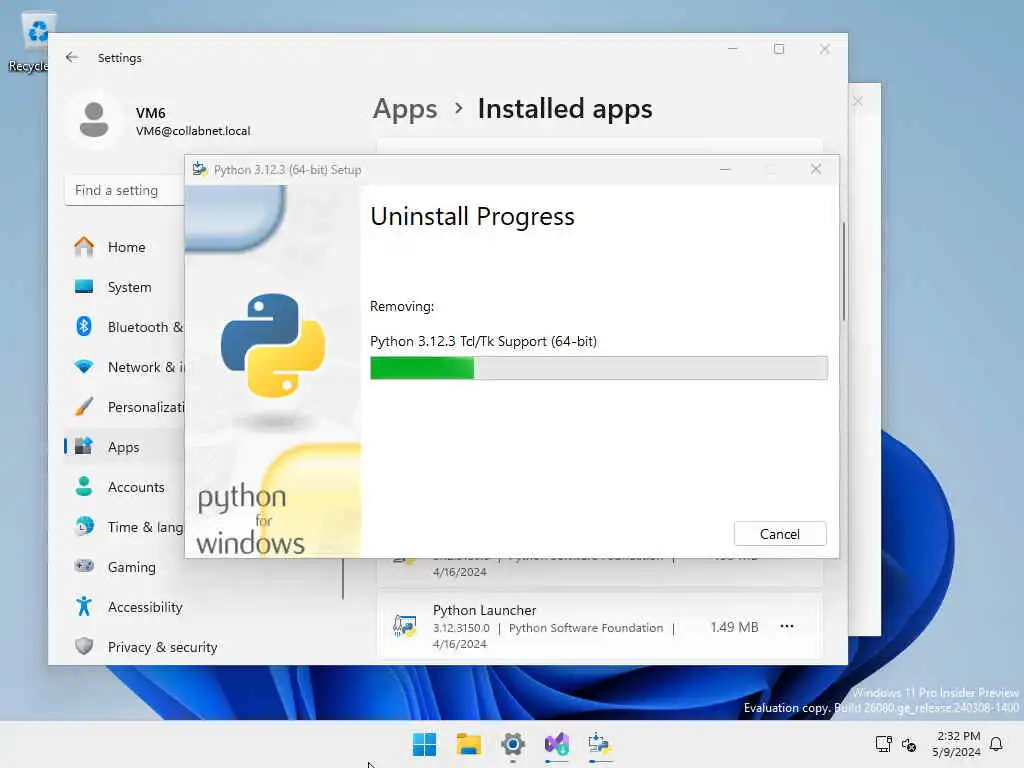Open File Explorer from taskbar

[x=468, y=744]
